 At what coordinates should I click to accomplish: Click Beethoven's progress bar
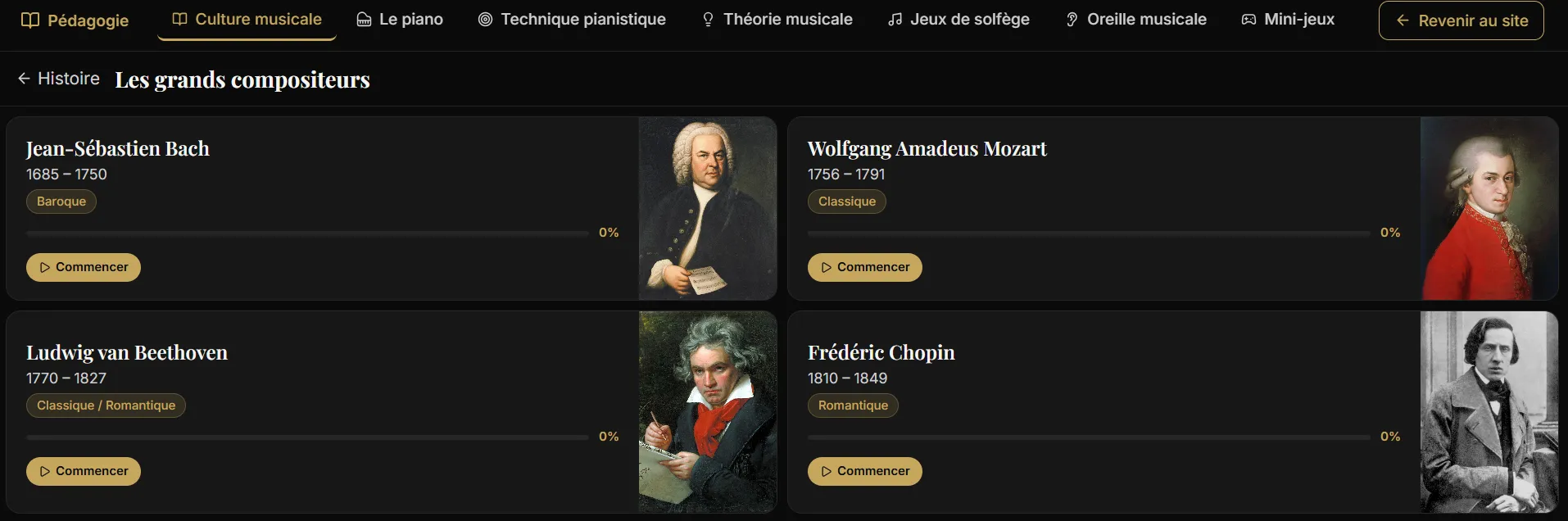pyautogui.click(x=307, y=436)
